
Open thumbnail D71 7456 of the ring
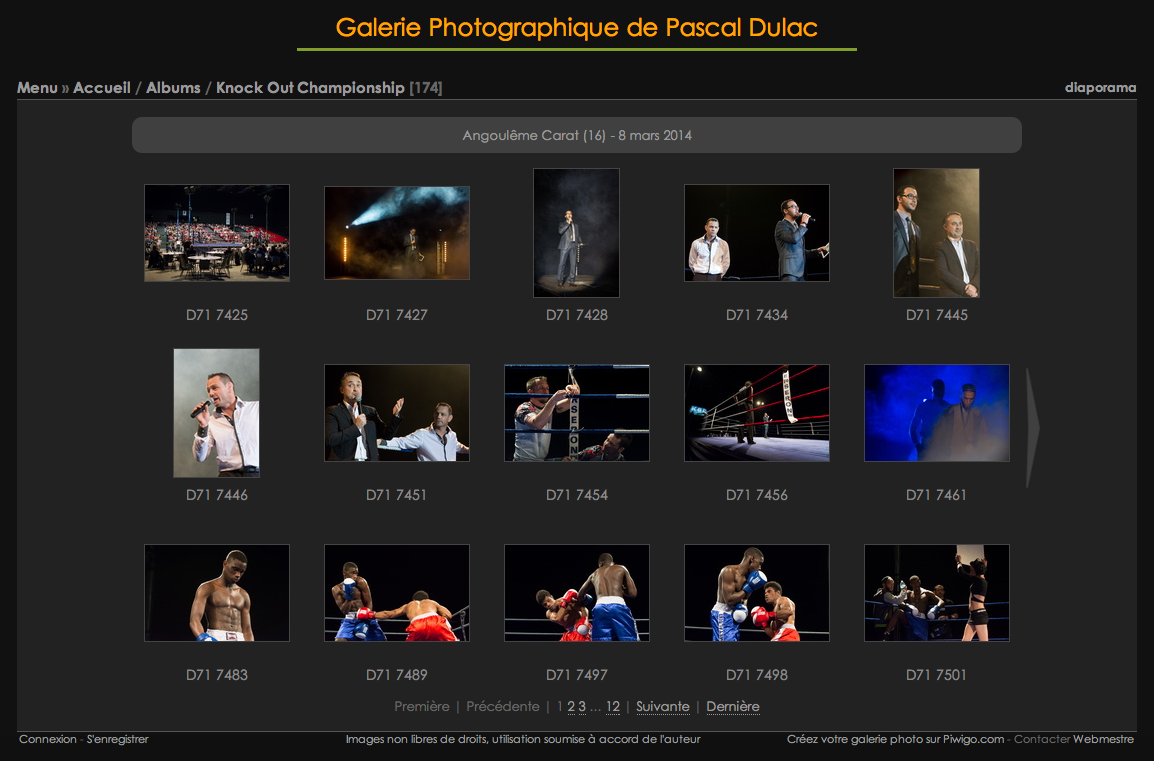pyautogui.click(x=757, y=413)
